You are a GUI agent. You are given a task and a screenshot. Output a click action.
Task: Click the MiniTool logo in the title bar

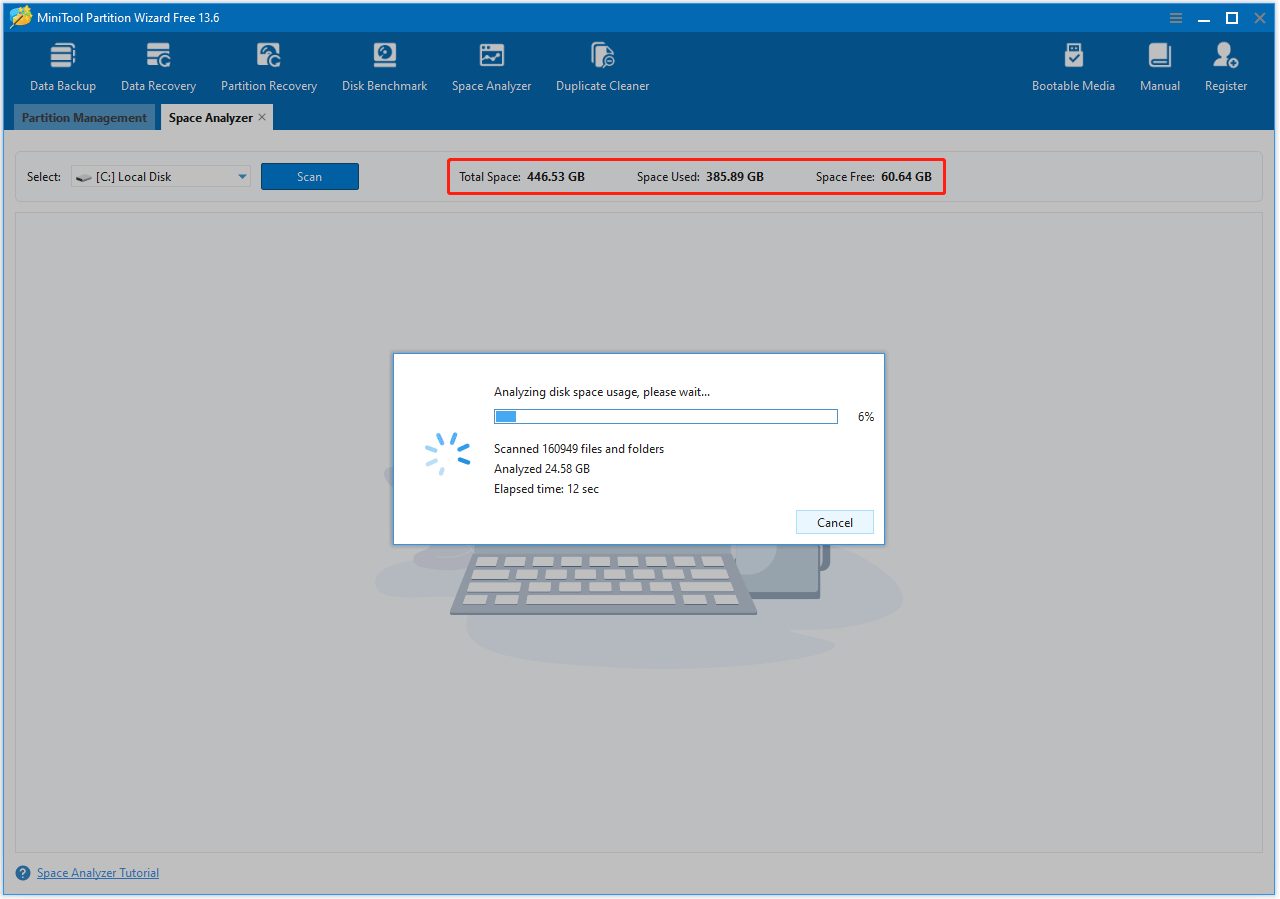[x=19, y=16]
